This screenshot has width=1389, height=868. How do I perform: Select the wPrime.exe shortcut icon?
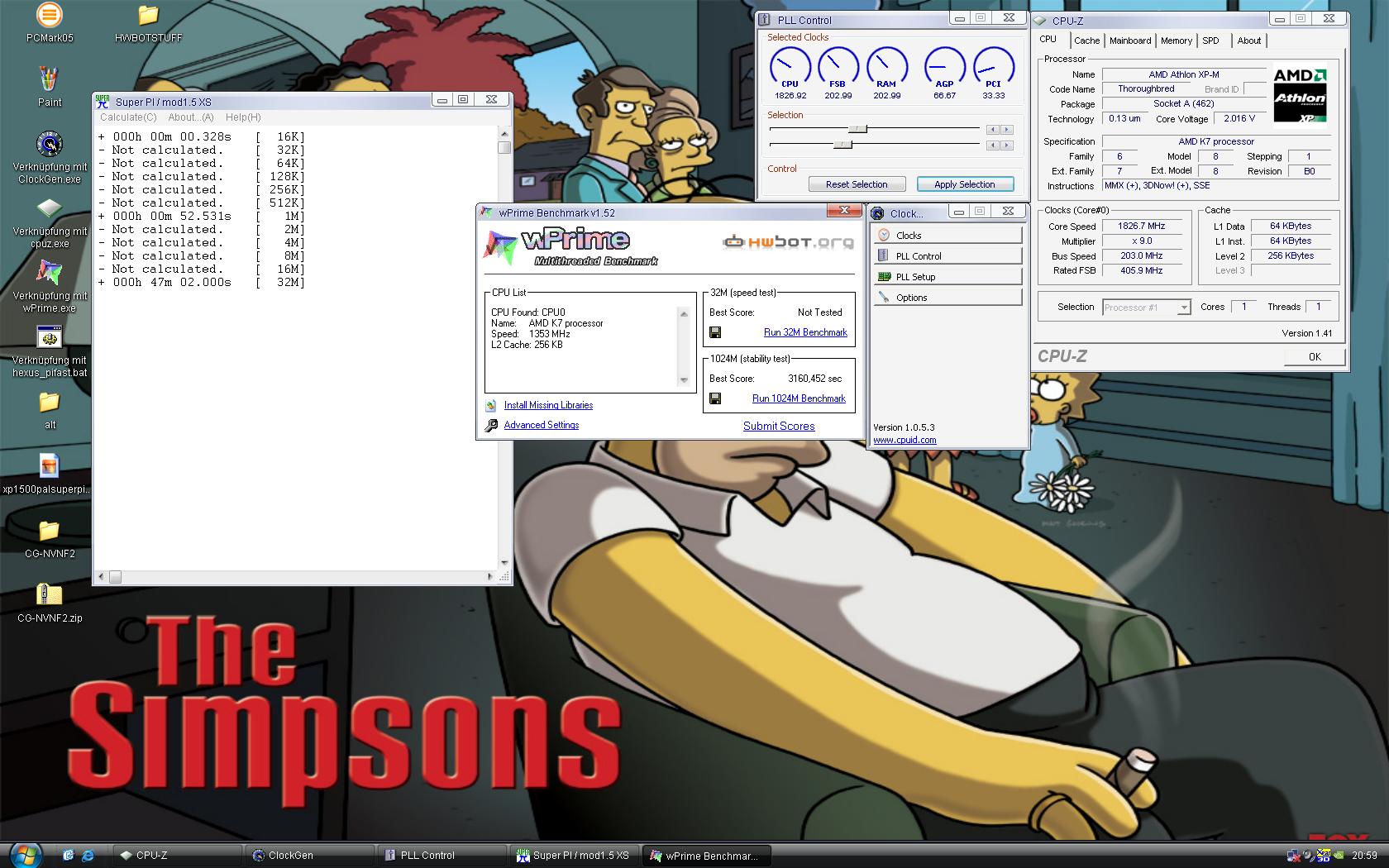click(50, 273)
